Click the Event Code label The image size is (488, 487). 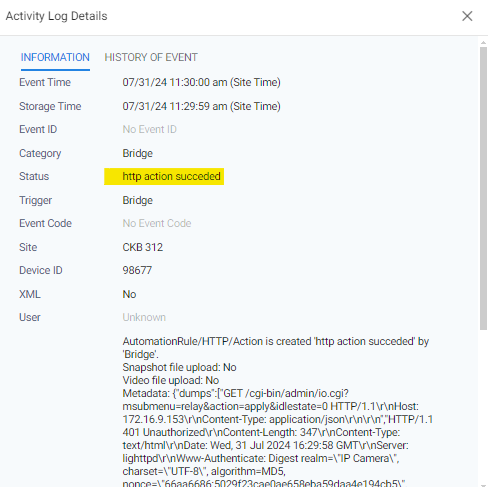tap(45, 223)
